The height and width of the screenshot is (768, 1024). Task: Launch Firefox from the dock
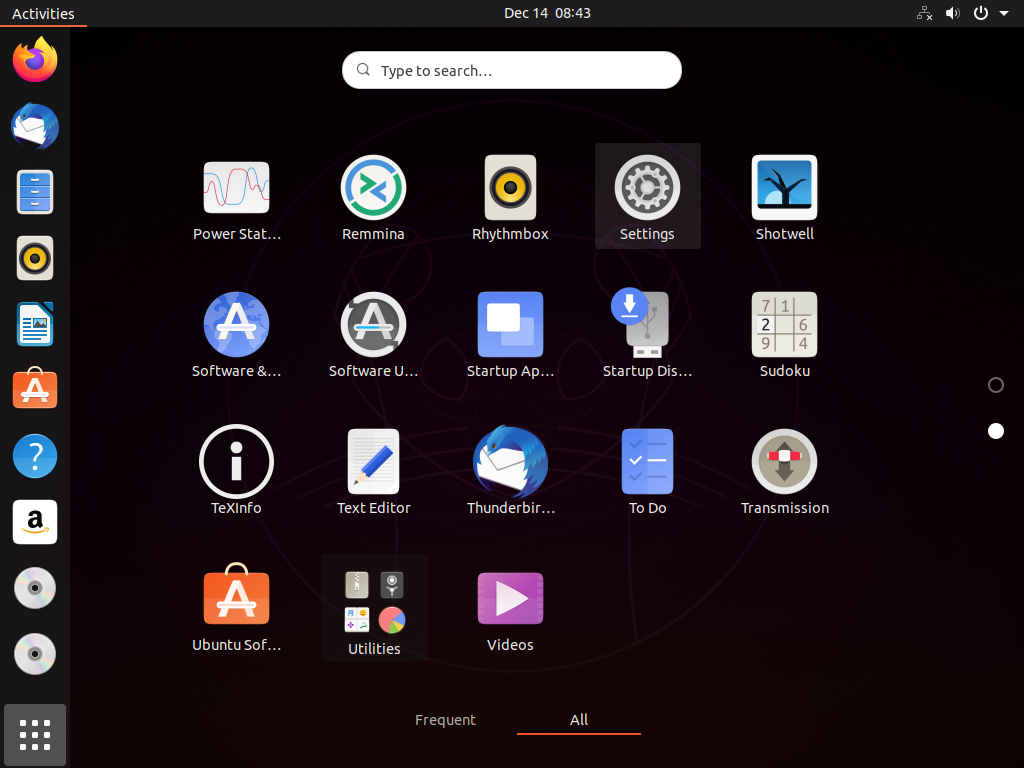click(35, 59)
